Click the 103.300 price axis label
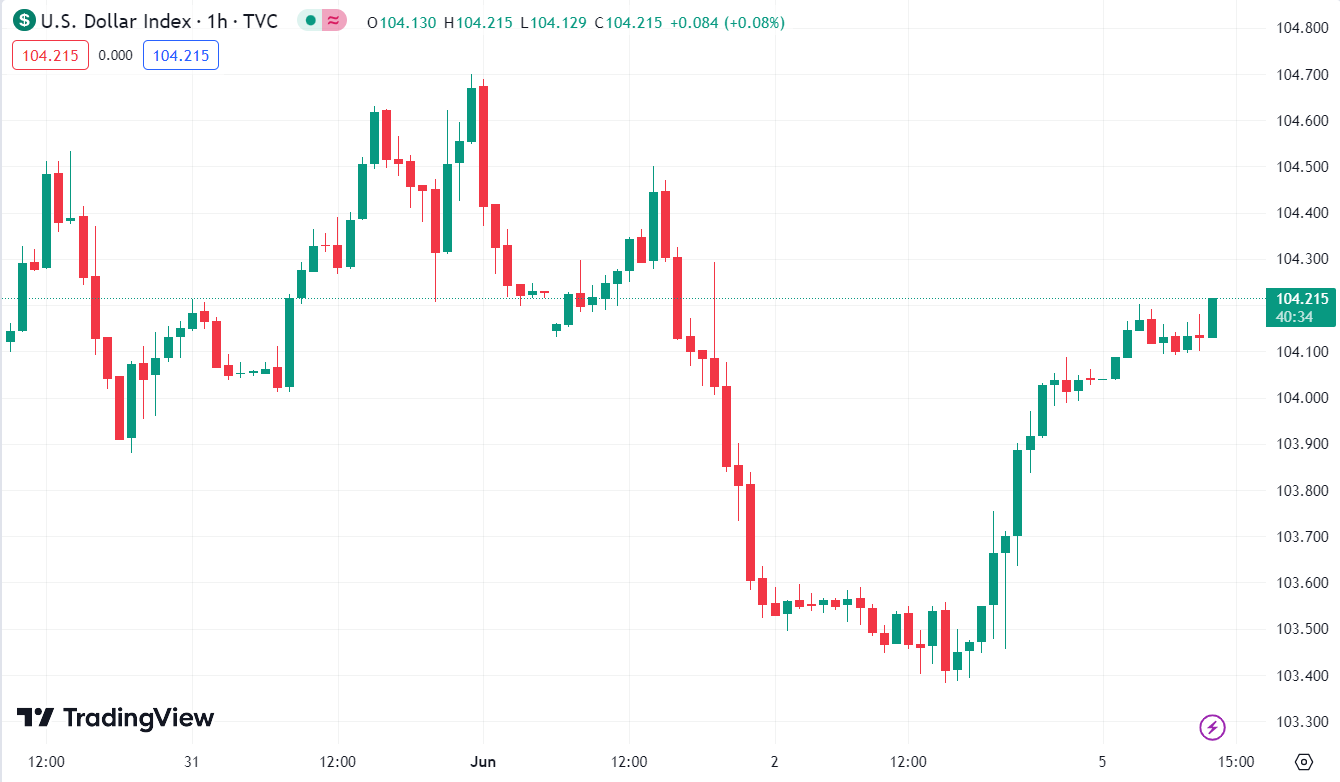The image size is (1340, 782). 1301,722
